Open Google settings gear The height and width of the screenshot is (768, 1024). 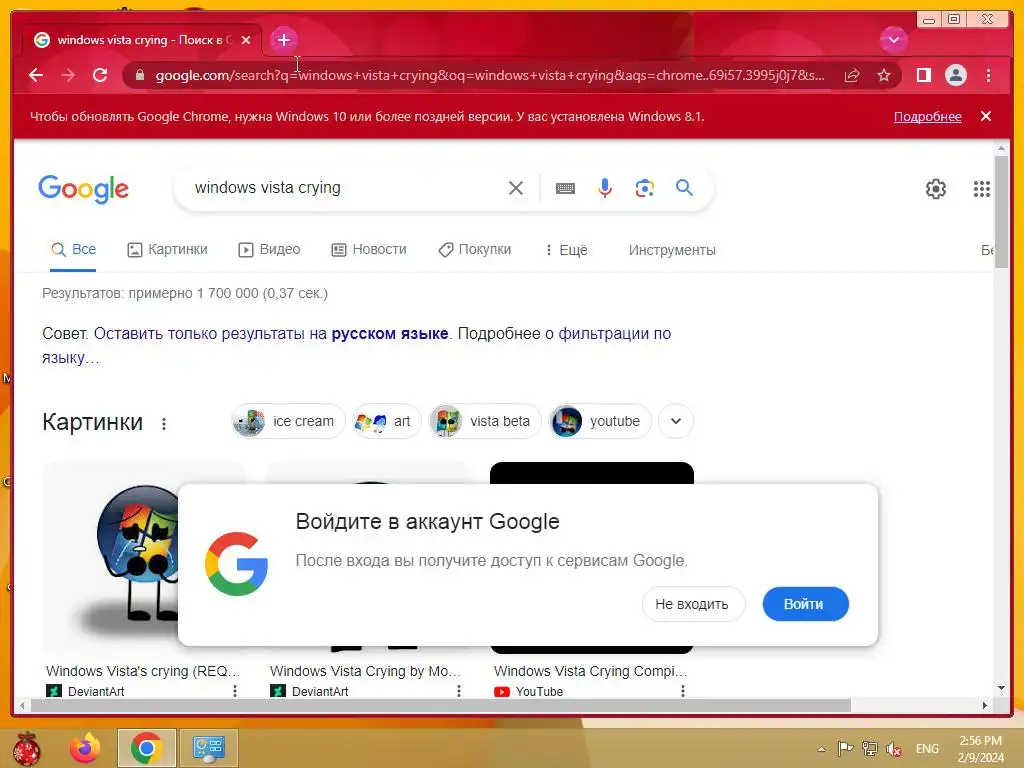click(936, 189)
